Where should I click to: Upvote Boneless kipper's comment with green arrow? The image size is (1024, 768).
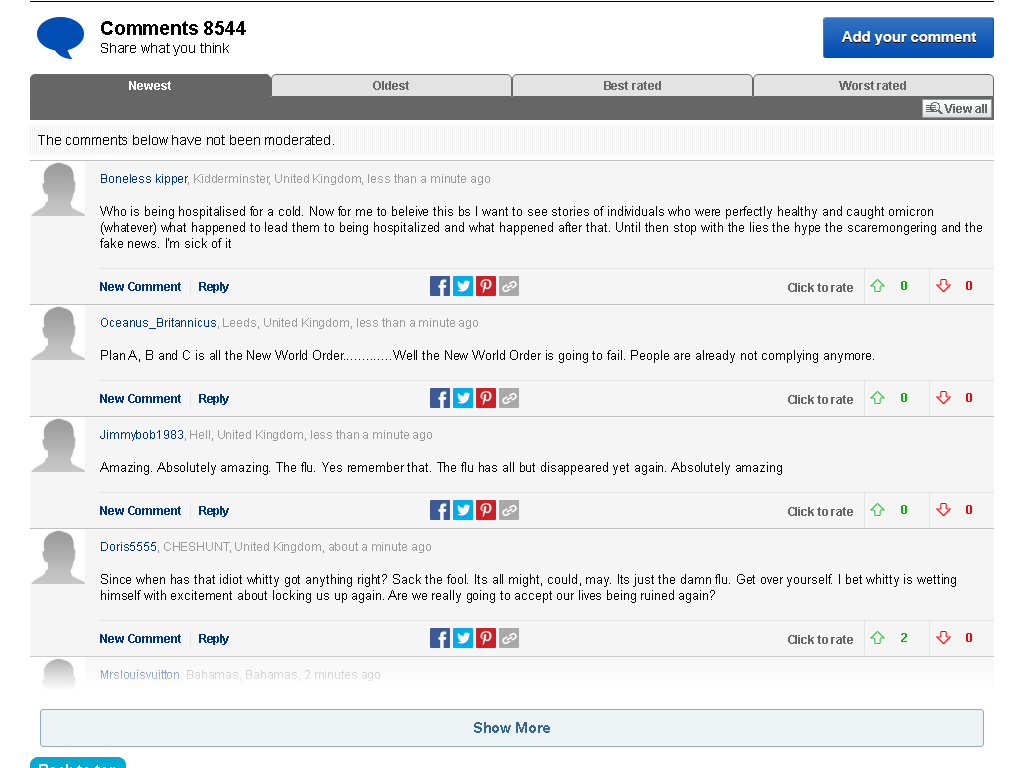click(878, 285)
